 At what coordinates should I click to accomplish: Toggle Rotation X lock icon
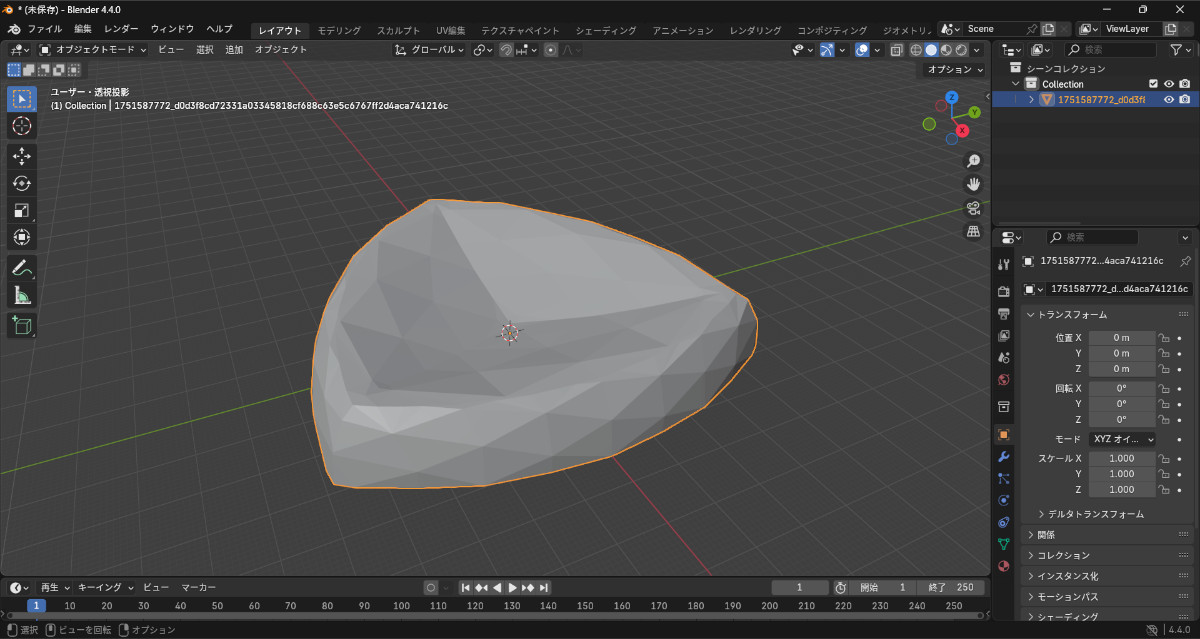point(1164,388)
